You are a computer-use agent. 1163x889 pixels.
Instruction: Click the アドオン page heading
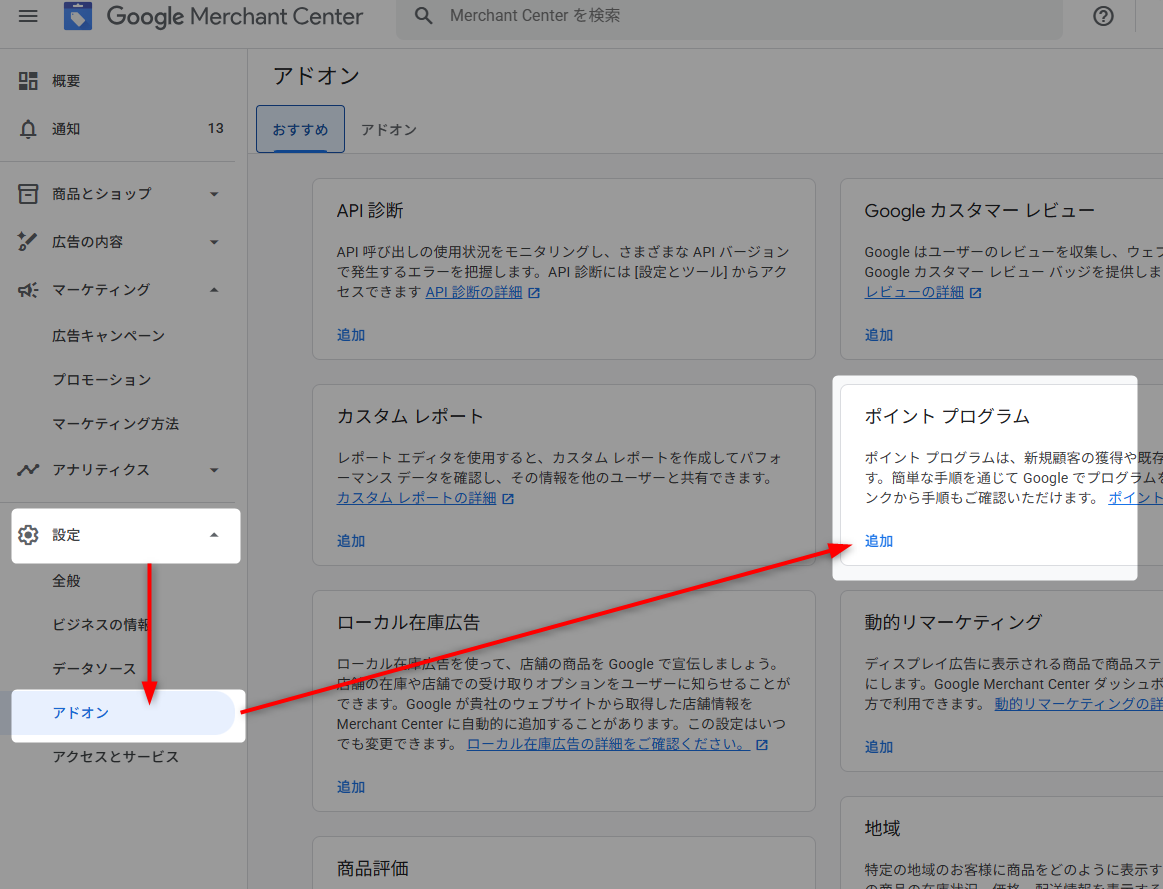point(317,76)
